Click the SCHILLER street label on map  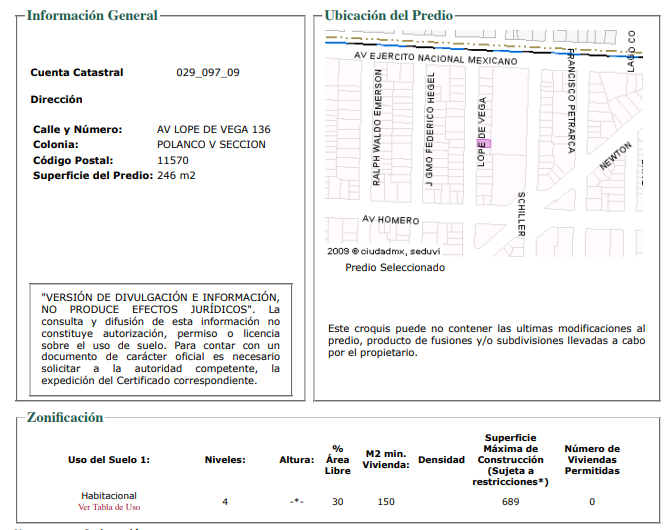click(x=521, y=214)
